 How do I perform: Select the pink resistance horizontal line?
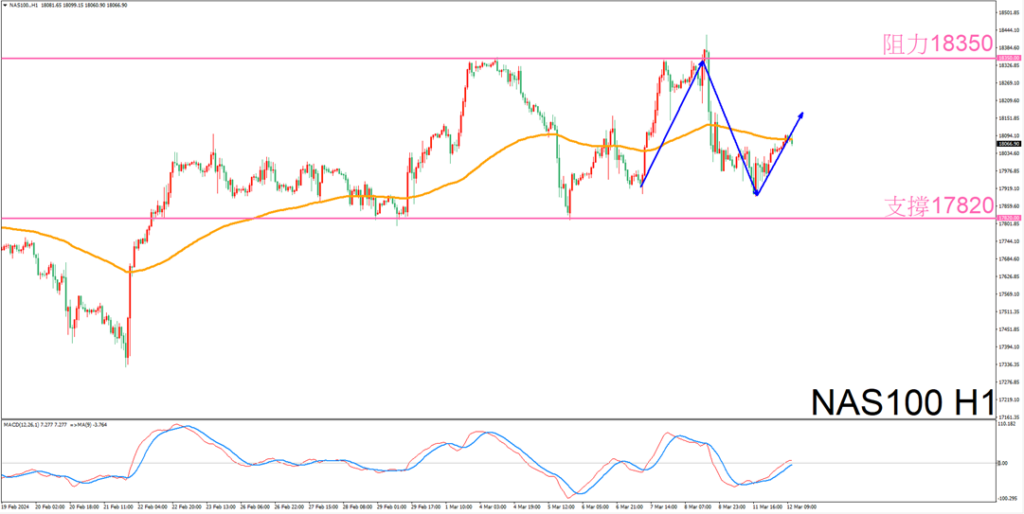pyautogui.click(x=300, y=59)
